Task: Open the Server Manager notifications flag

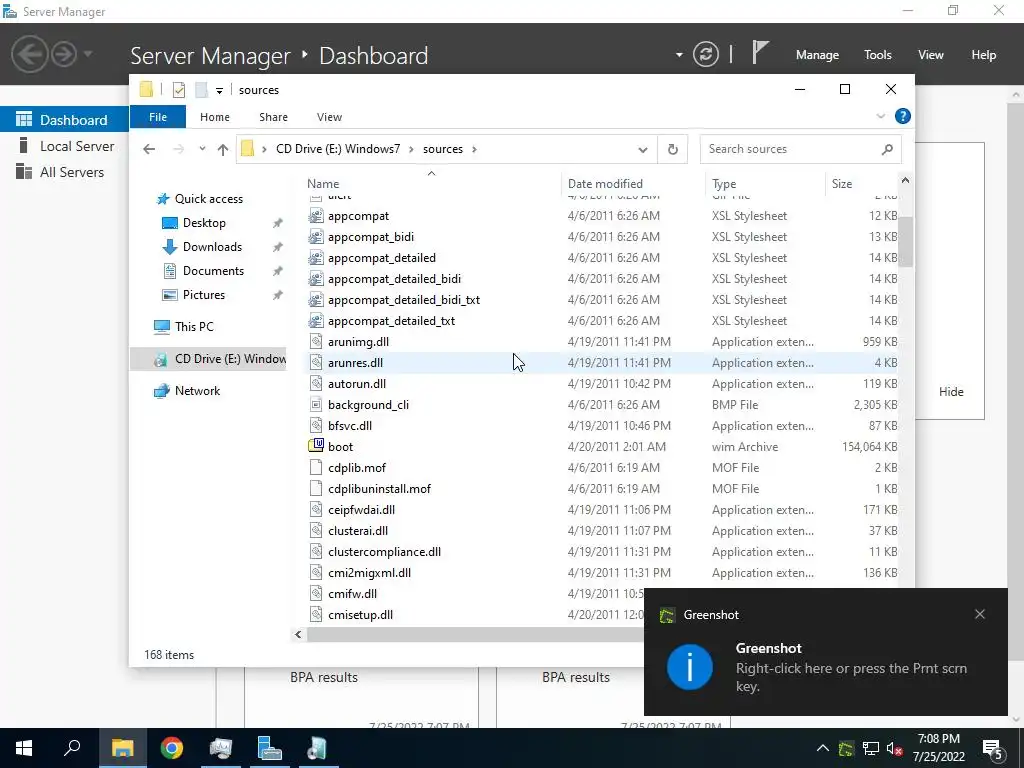Action: coord(760,53)
